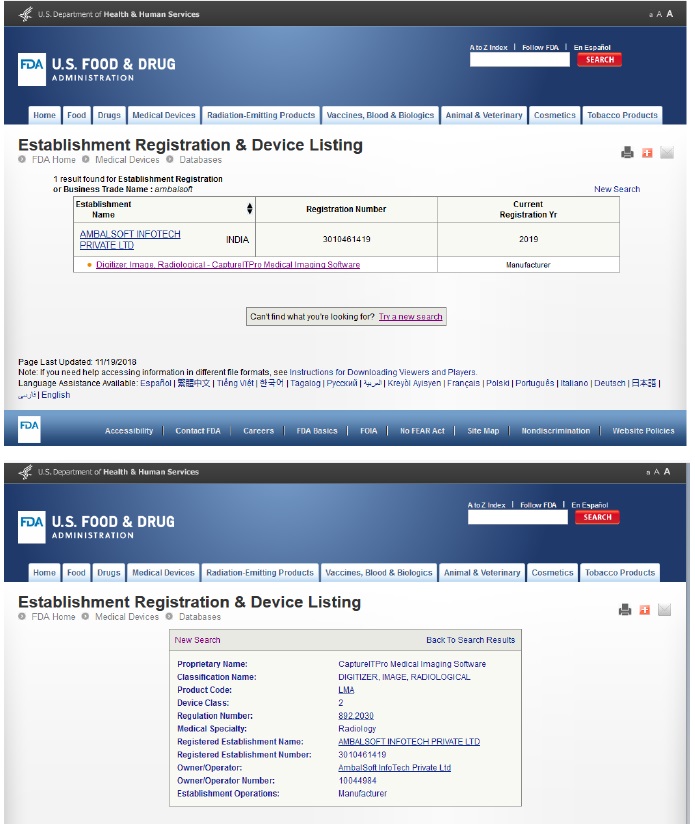Open regulation number 892.2030 link
Image resolution: width=695 pixels, height=824 pixels.
(x=356, y=715)
